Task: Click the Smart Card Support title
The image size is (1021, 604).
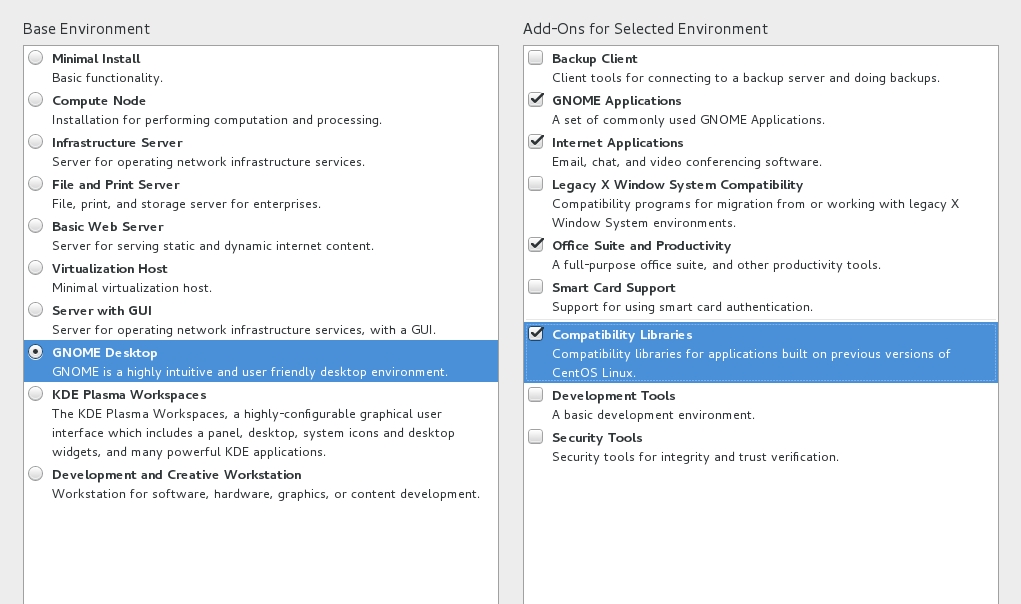Action: click(x=613, y=288)
